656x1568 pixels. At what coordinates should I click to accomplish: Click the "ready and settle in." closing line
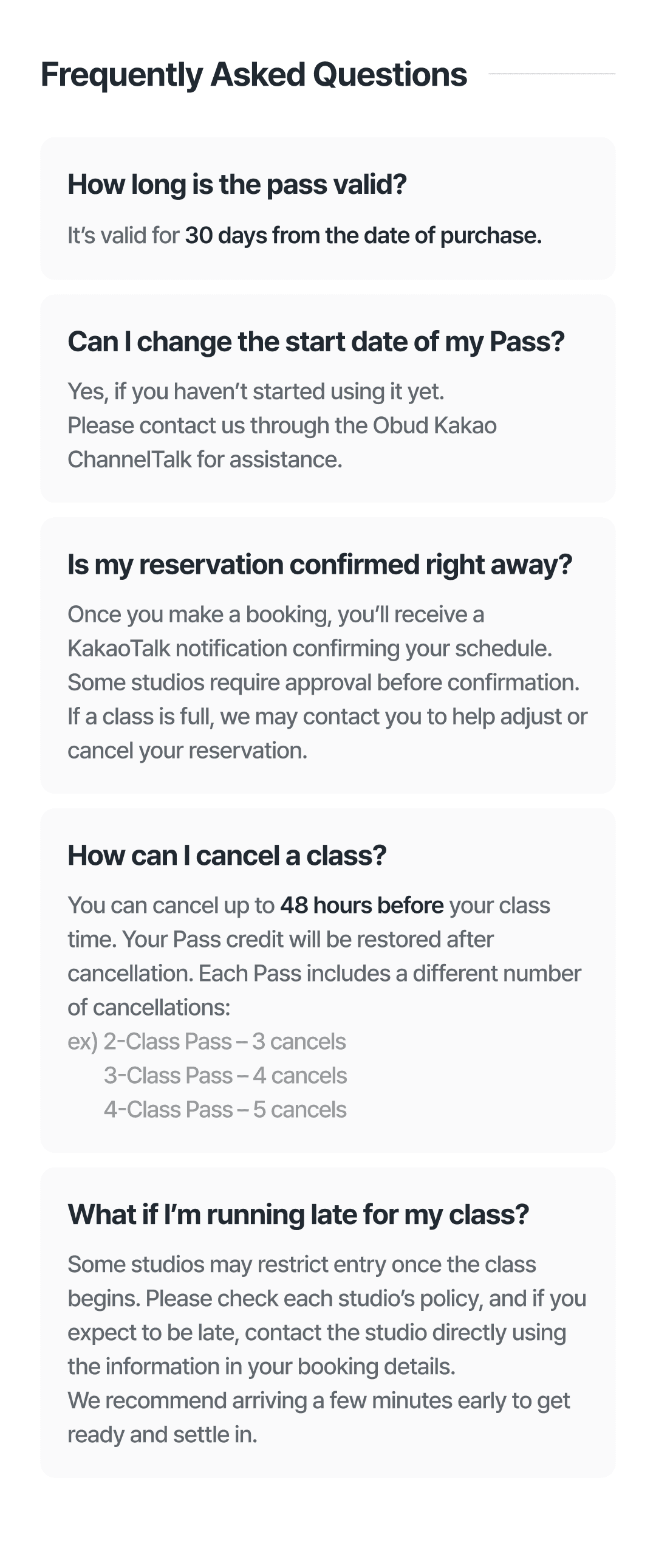point(162,1435)
